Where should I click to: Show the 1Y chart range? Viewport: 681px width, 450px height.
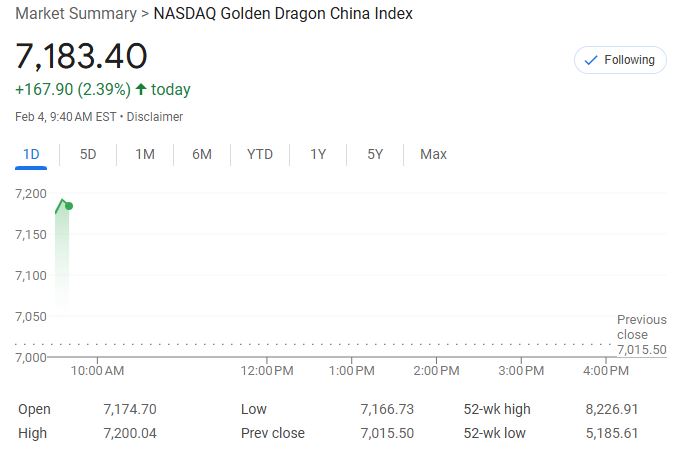pos(318,154)
